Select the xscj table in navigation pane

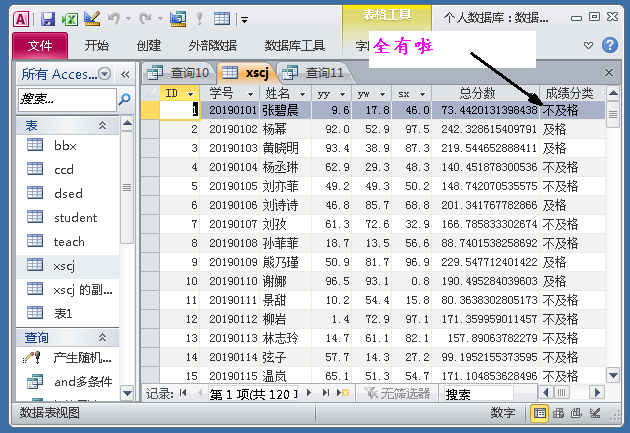68,266
